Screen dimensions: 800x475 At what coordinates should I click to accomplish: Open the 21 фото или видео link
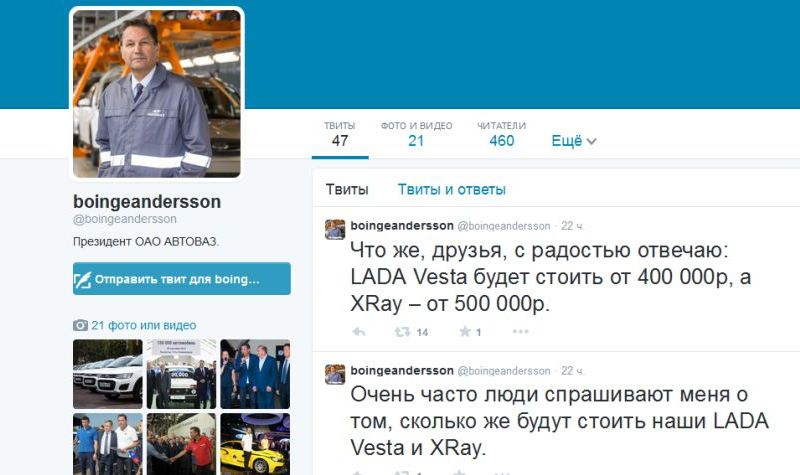(143, 325)
